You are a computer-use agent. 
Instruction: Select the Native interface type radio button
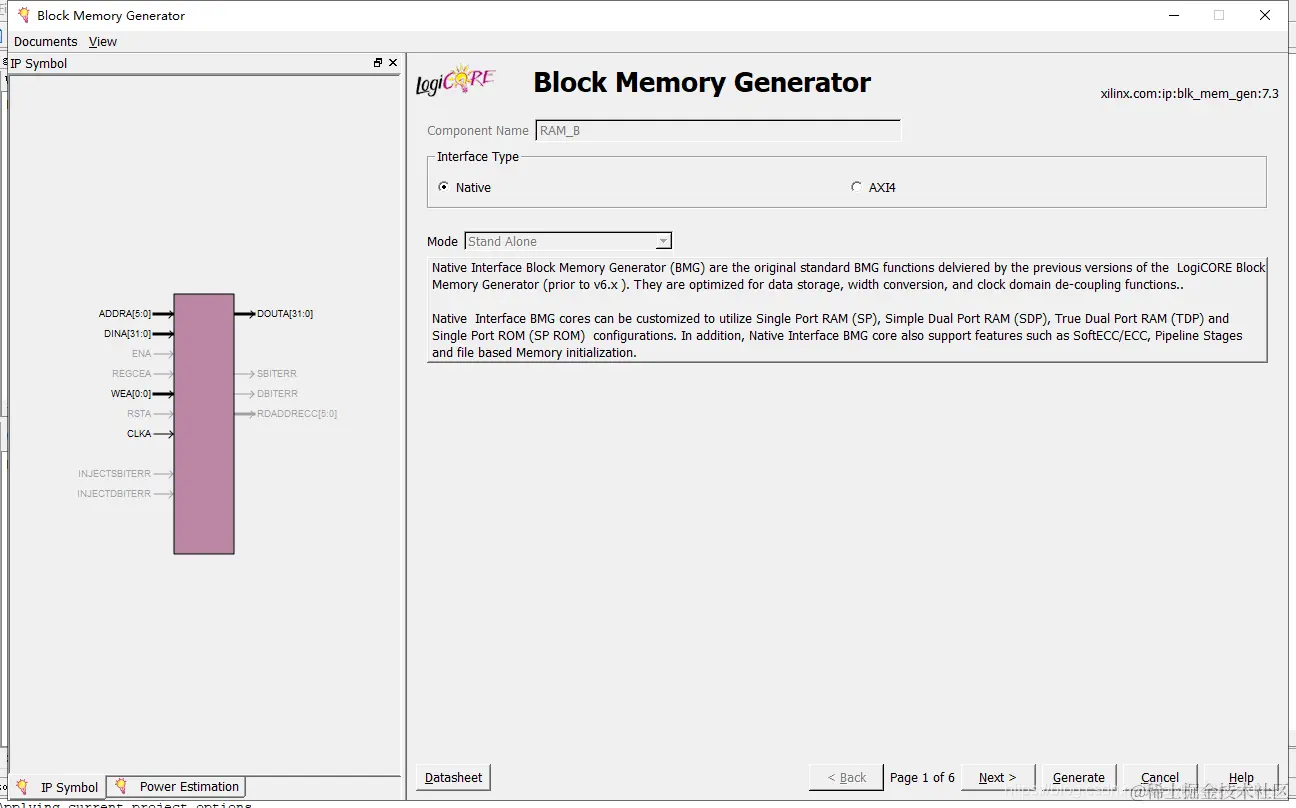[443, 187]
